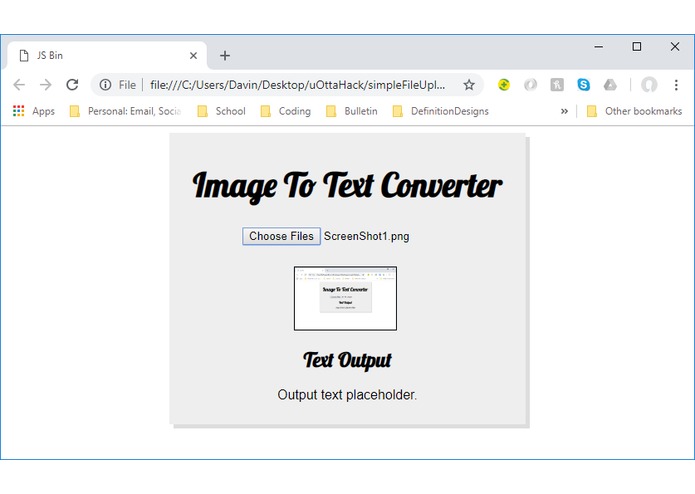
Task: Open the DefinitionDesigns bookmark folder
Action: [441, 111]
